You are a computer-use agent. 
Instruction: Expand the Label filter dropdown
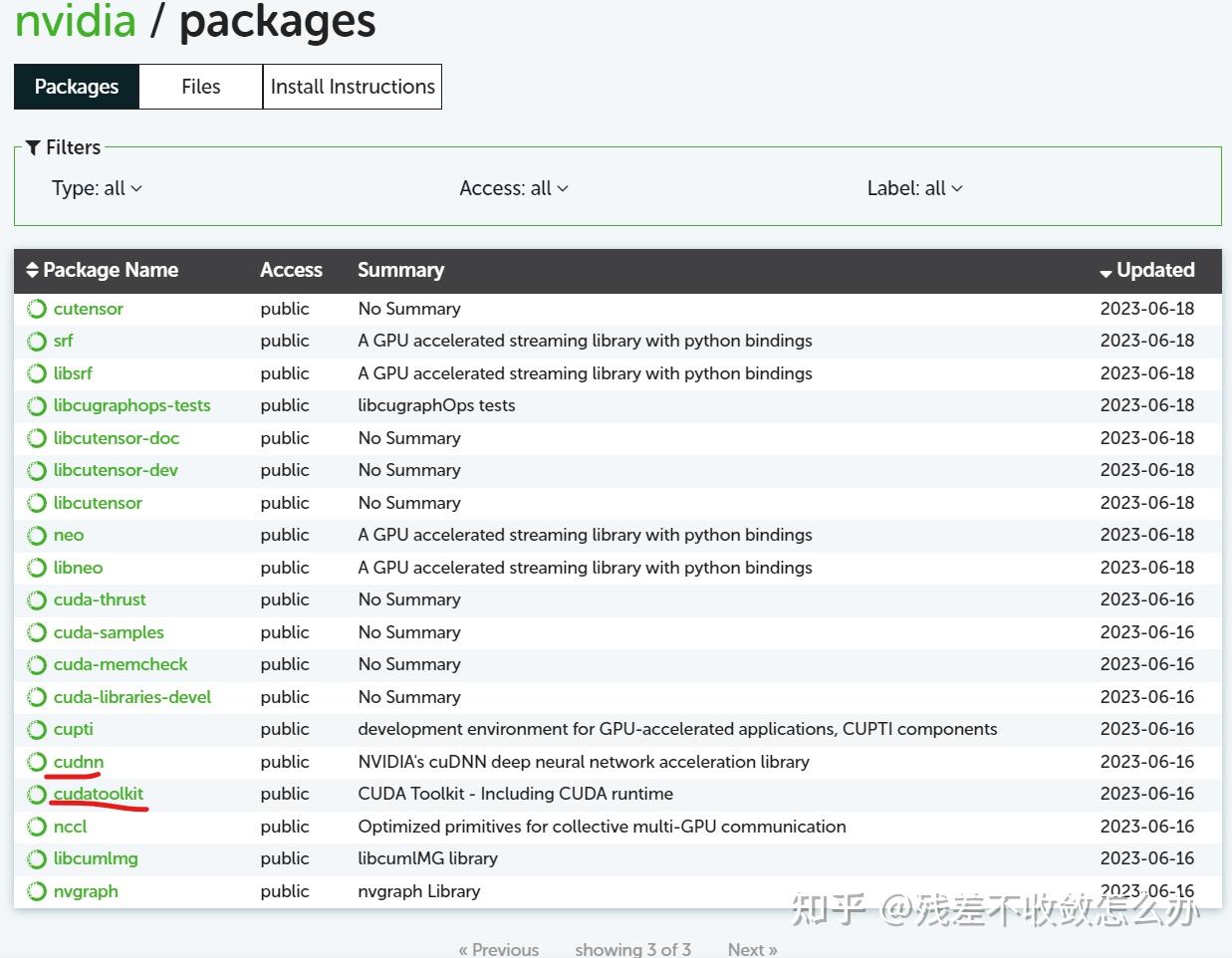[914, 188]
